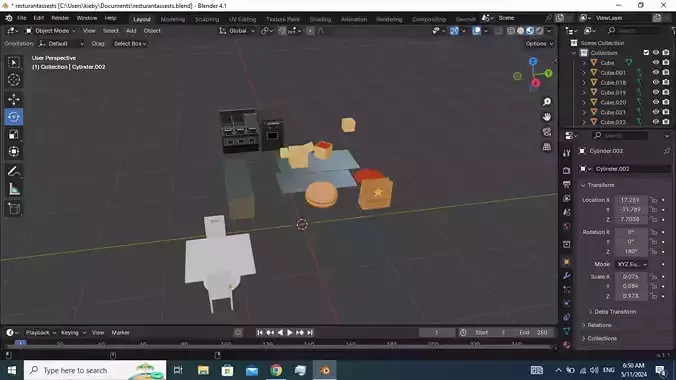Toggle lock on Rotation Z

[654, 251]
